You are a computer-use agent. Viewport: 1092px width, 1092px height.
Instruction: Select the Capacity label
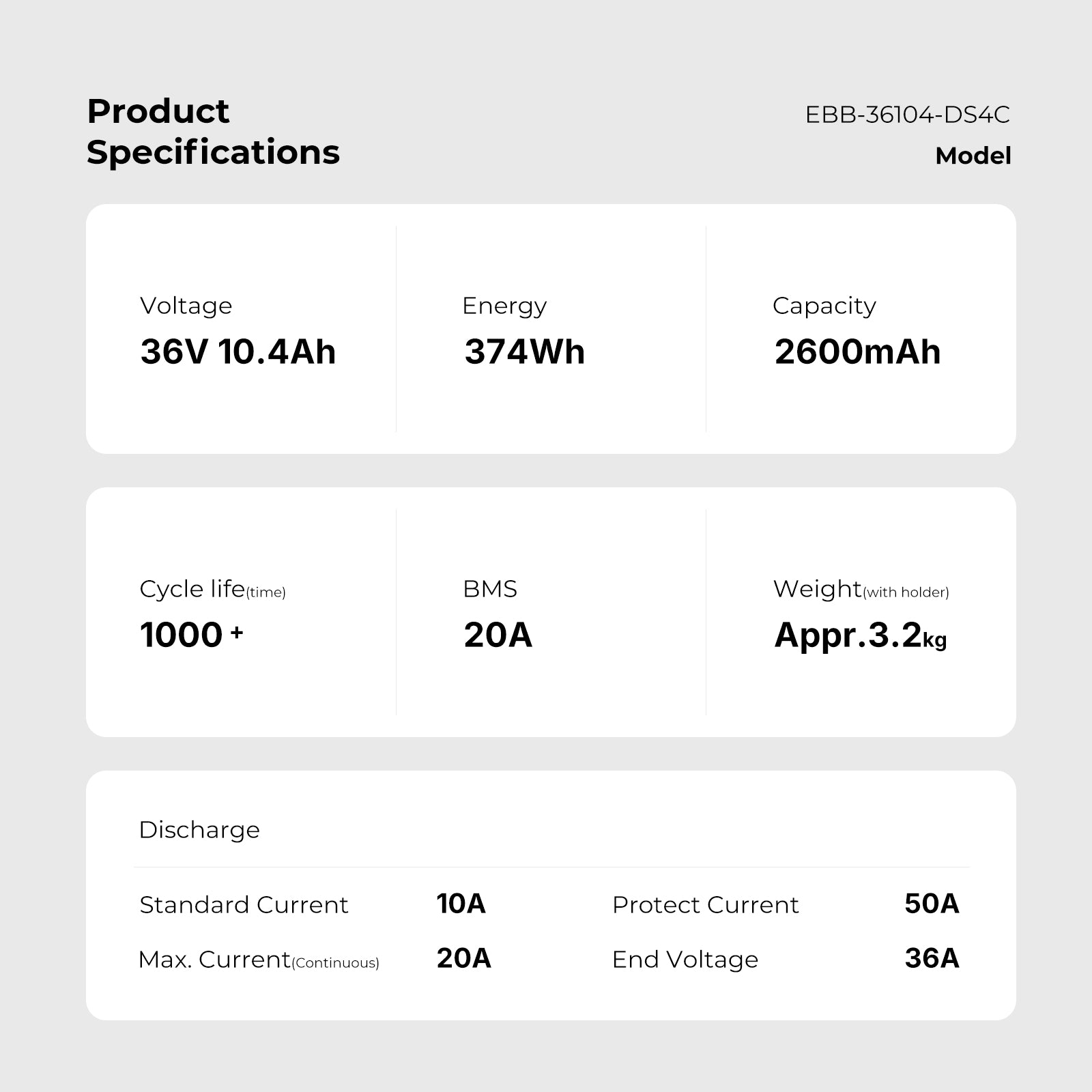tap(824, 306)
